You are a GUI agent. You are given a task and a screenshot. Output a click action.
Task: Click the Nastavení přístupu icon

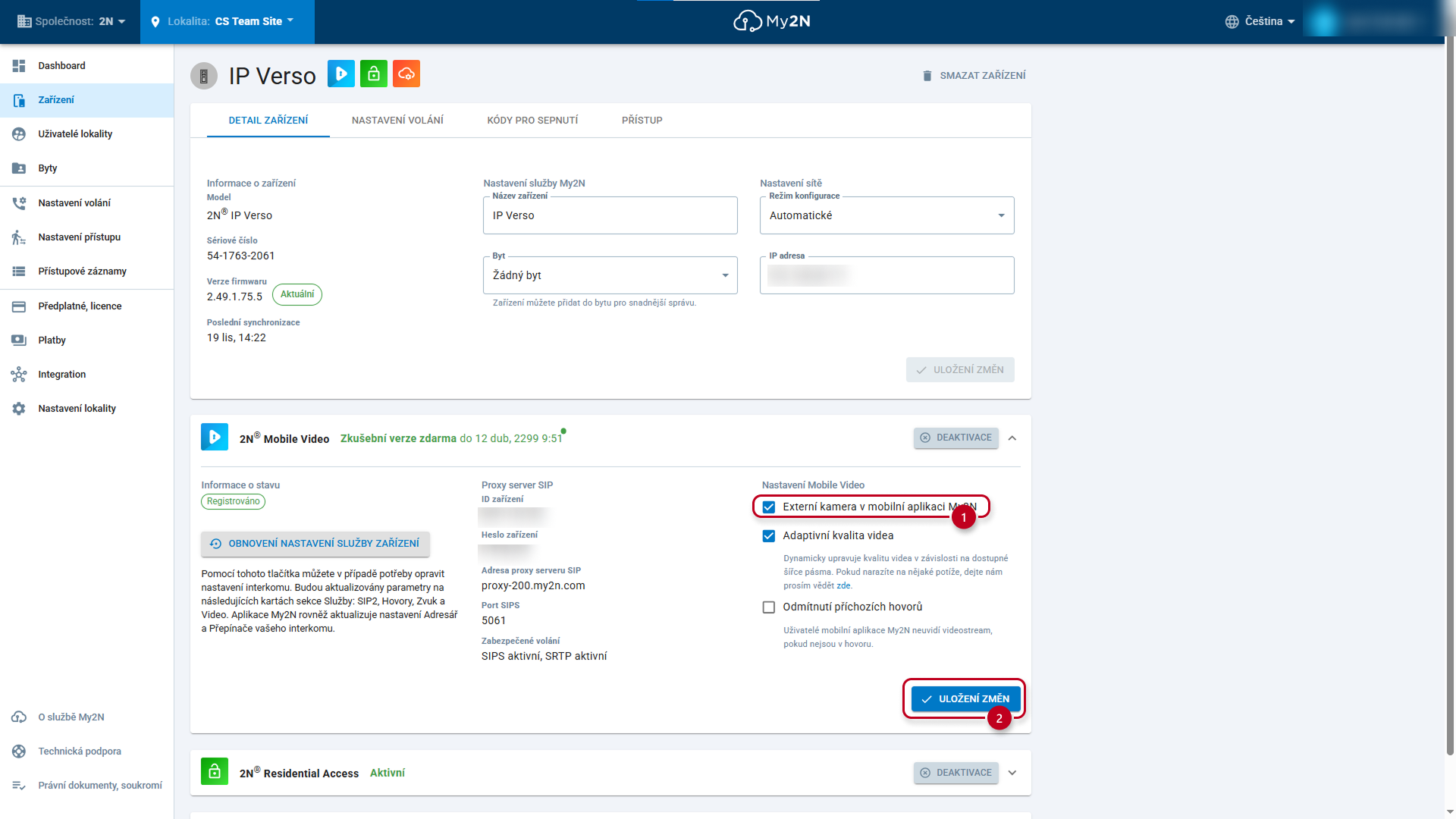tap(19, 237)
